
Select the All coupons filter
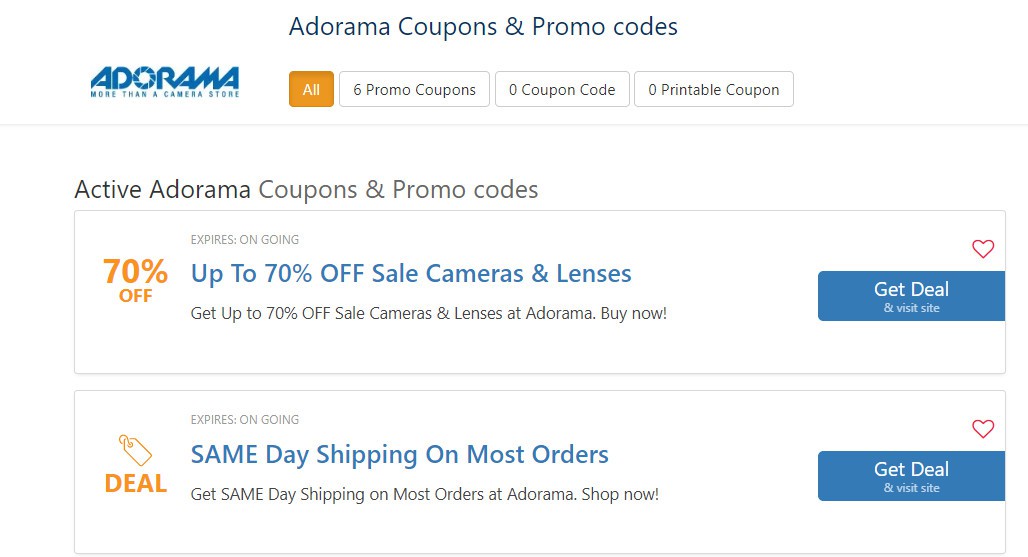(311, 89)
